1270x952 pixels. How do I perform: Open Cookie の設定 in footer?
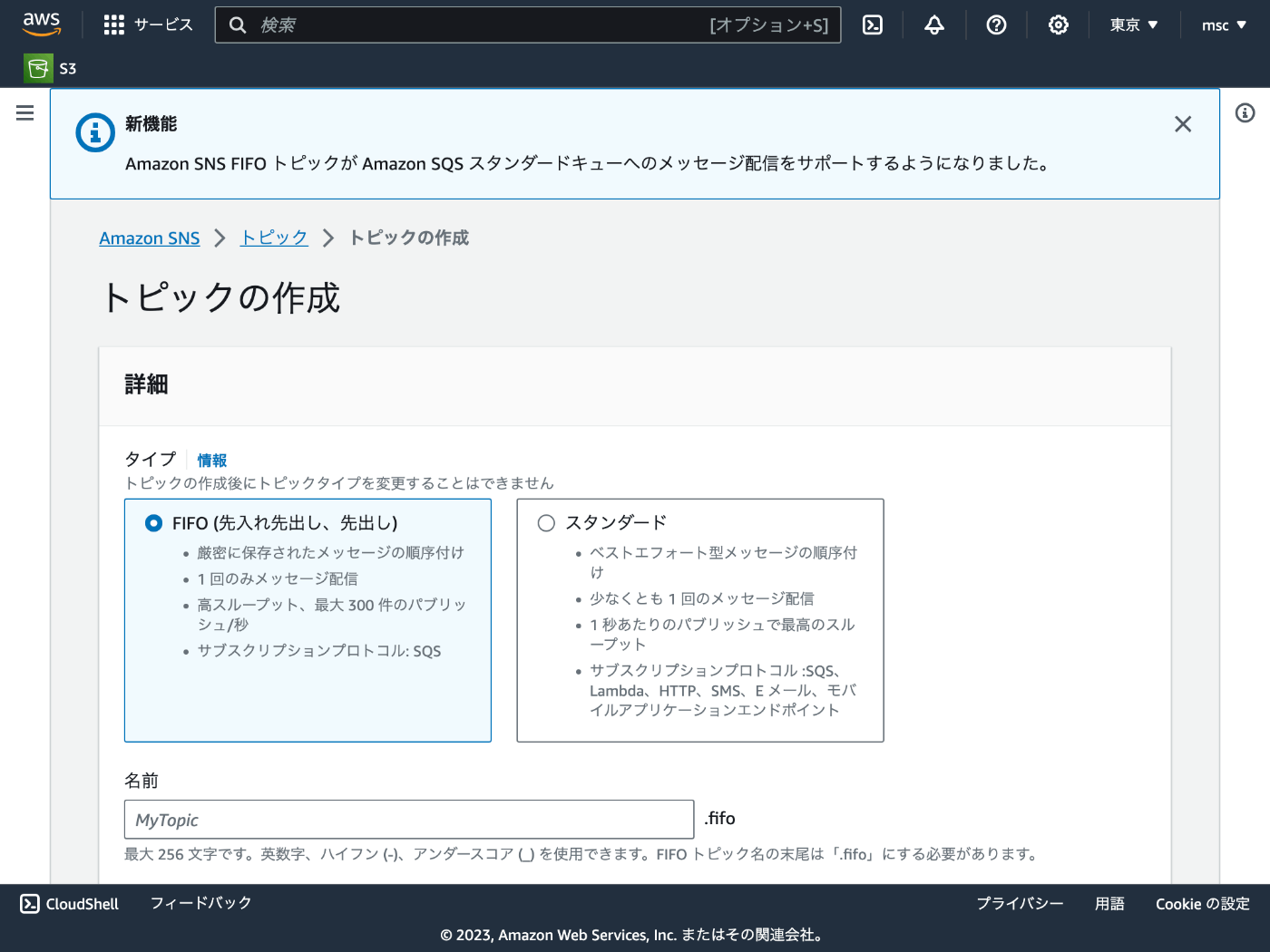(1203, 904)
